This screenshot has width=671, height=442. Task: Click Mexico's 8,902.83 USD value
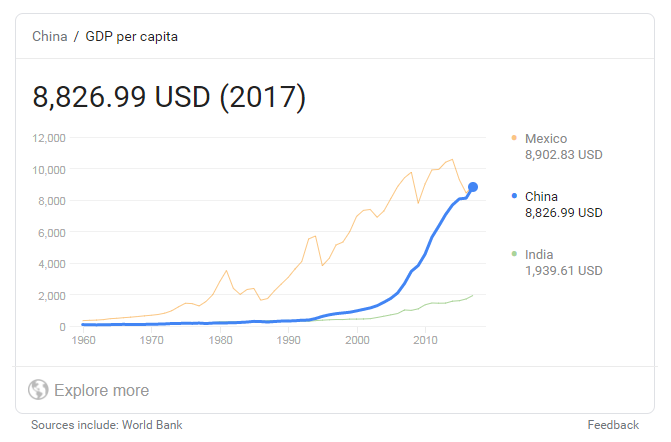[x=564, y=154]
